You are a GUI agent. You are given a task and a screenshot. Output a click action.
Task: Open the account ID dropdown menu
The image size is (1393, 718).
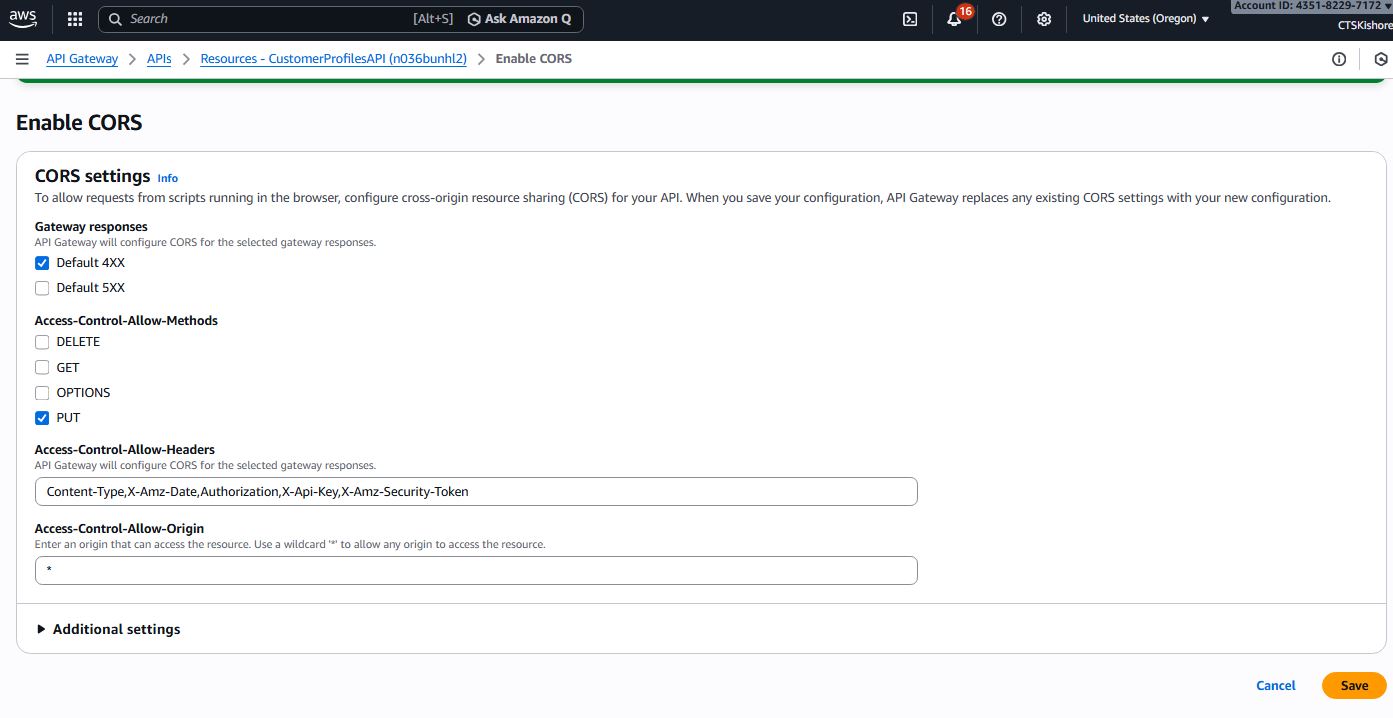(1311, 6)
